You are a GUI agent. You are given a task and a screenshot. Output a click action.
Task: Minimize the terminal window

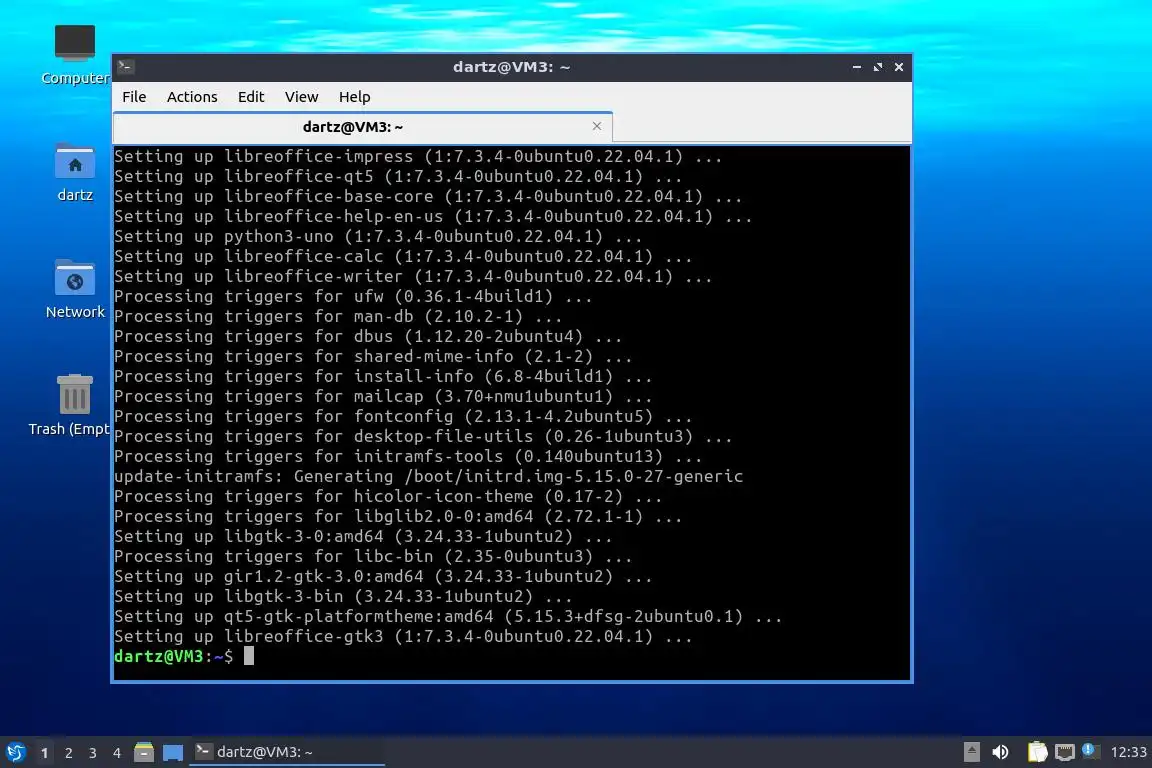[857, 67]
